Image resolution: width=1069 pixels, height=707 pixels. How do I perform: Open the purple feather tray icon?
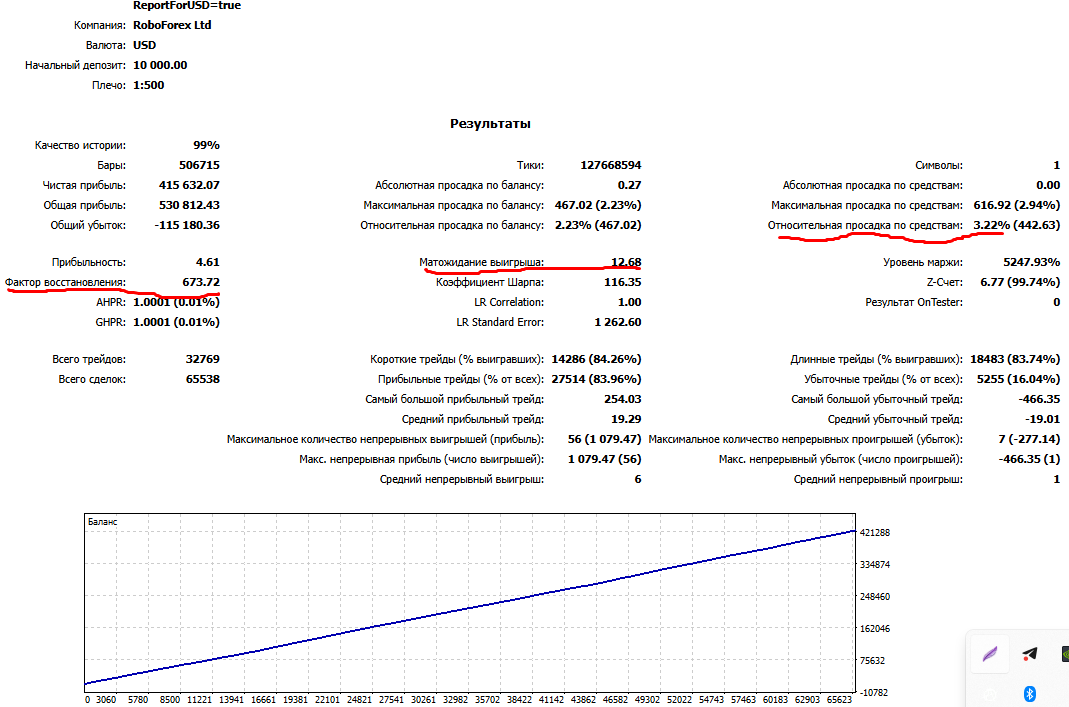click(990, 655)
